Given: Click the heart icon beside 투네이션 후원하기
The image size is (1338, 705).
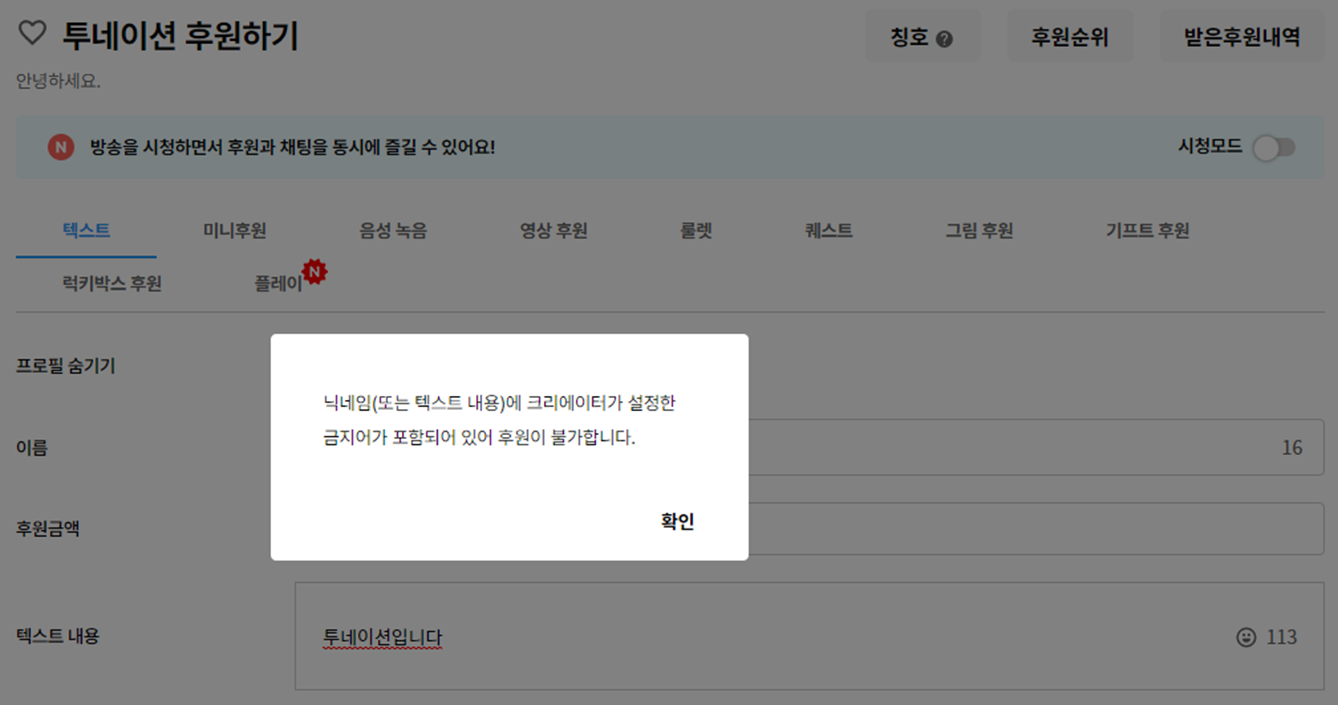Looking at the screenshot, I should pyautogui.click(x=33, y=34).
